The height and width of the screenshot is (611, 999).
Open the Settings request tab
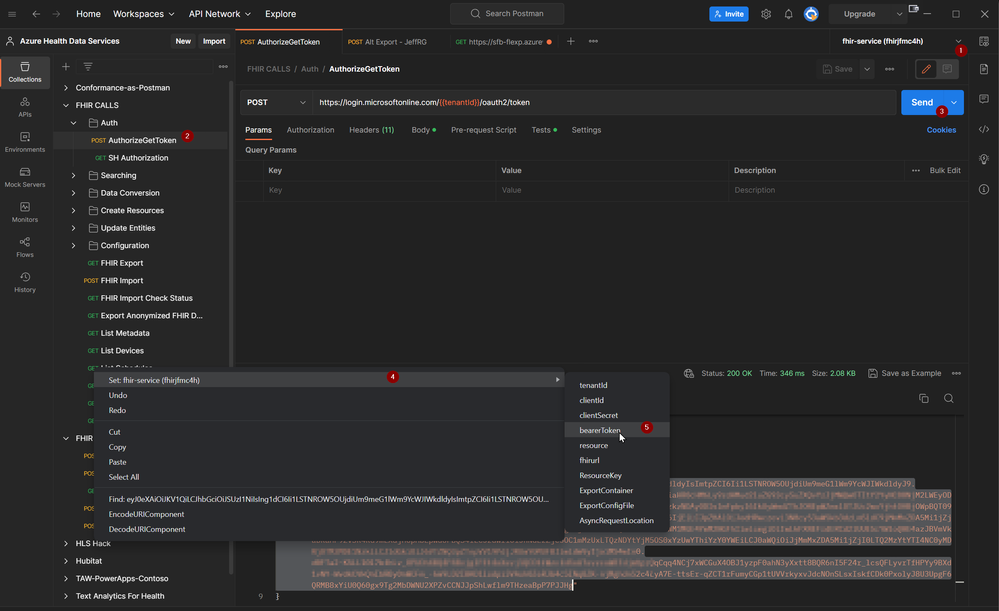[x=586, y=130]
